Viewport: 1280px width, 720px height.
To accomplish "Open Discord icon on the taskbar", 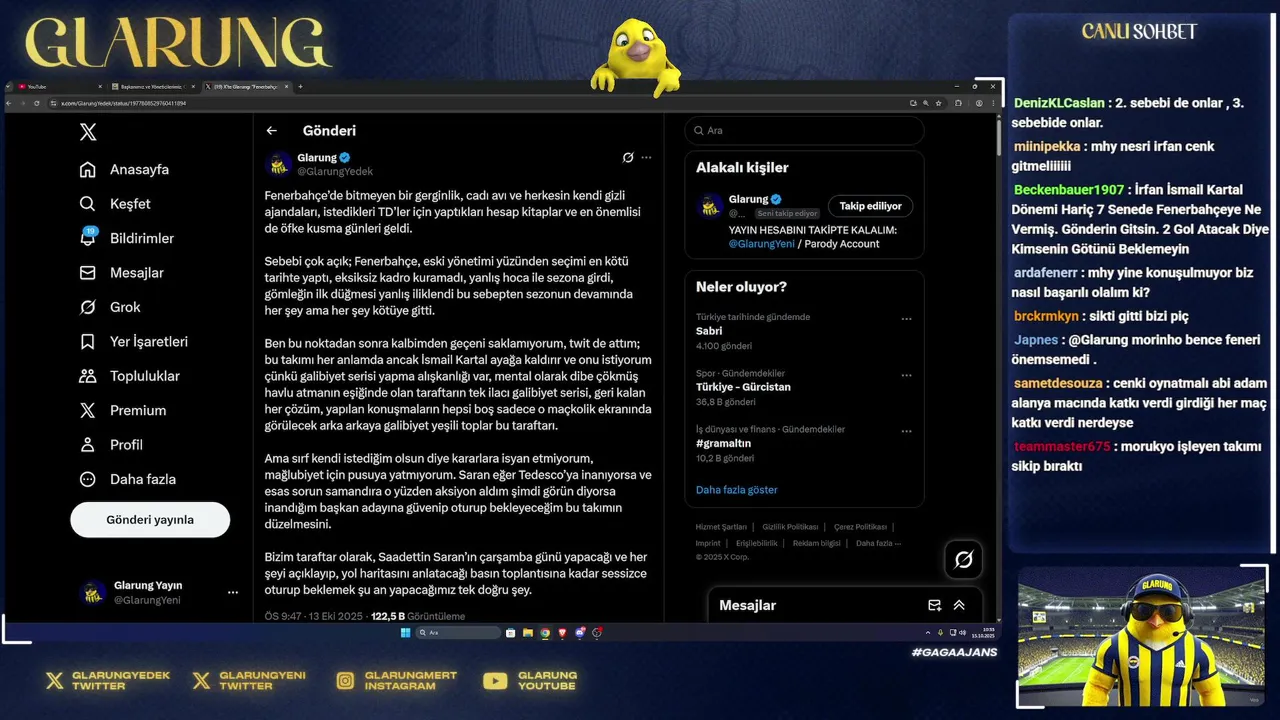I will click(x=580, y=633).
